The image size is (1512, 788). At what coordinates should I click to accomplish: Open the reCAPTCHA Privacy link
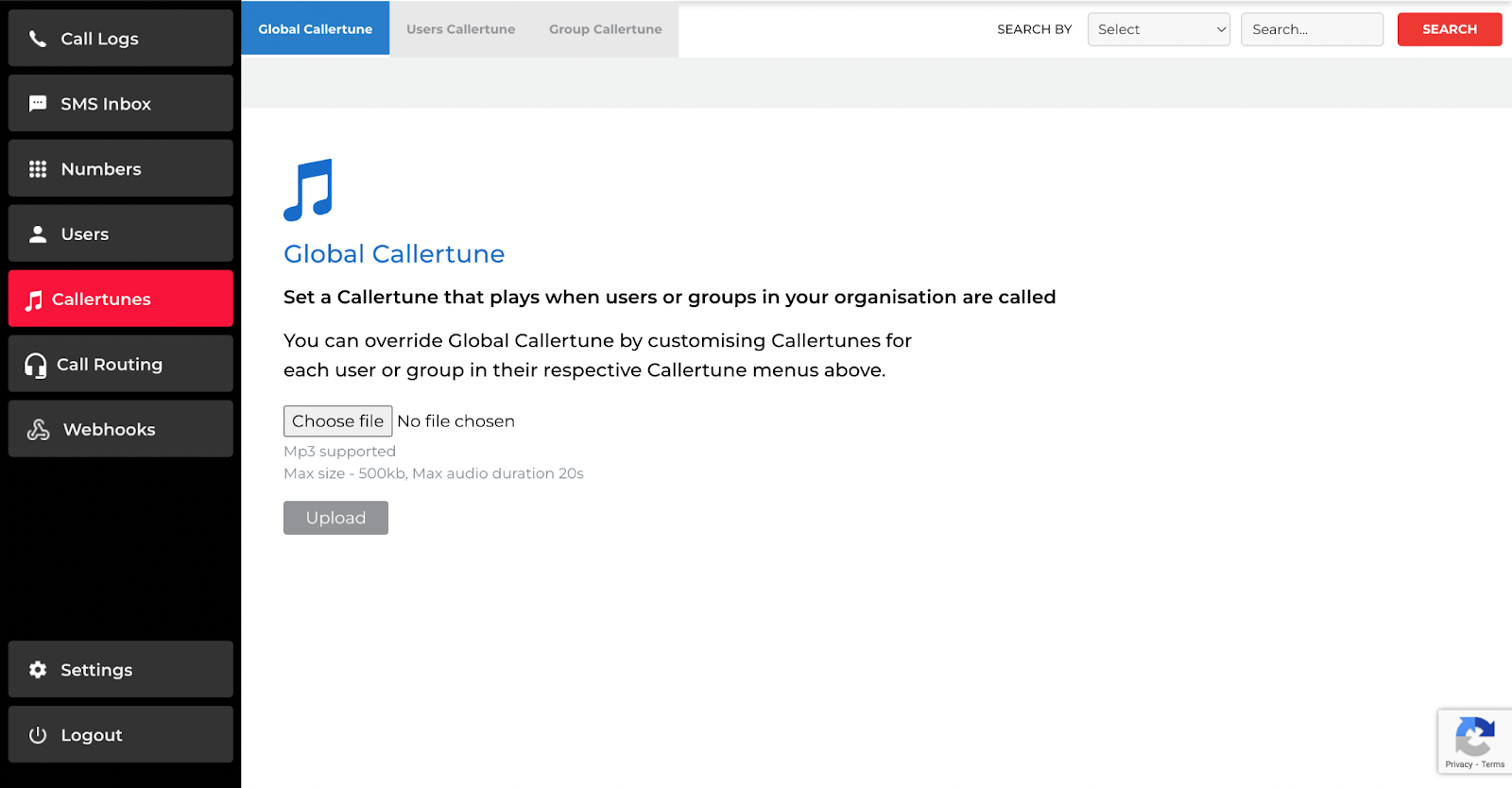click(1458, 764)
